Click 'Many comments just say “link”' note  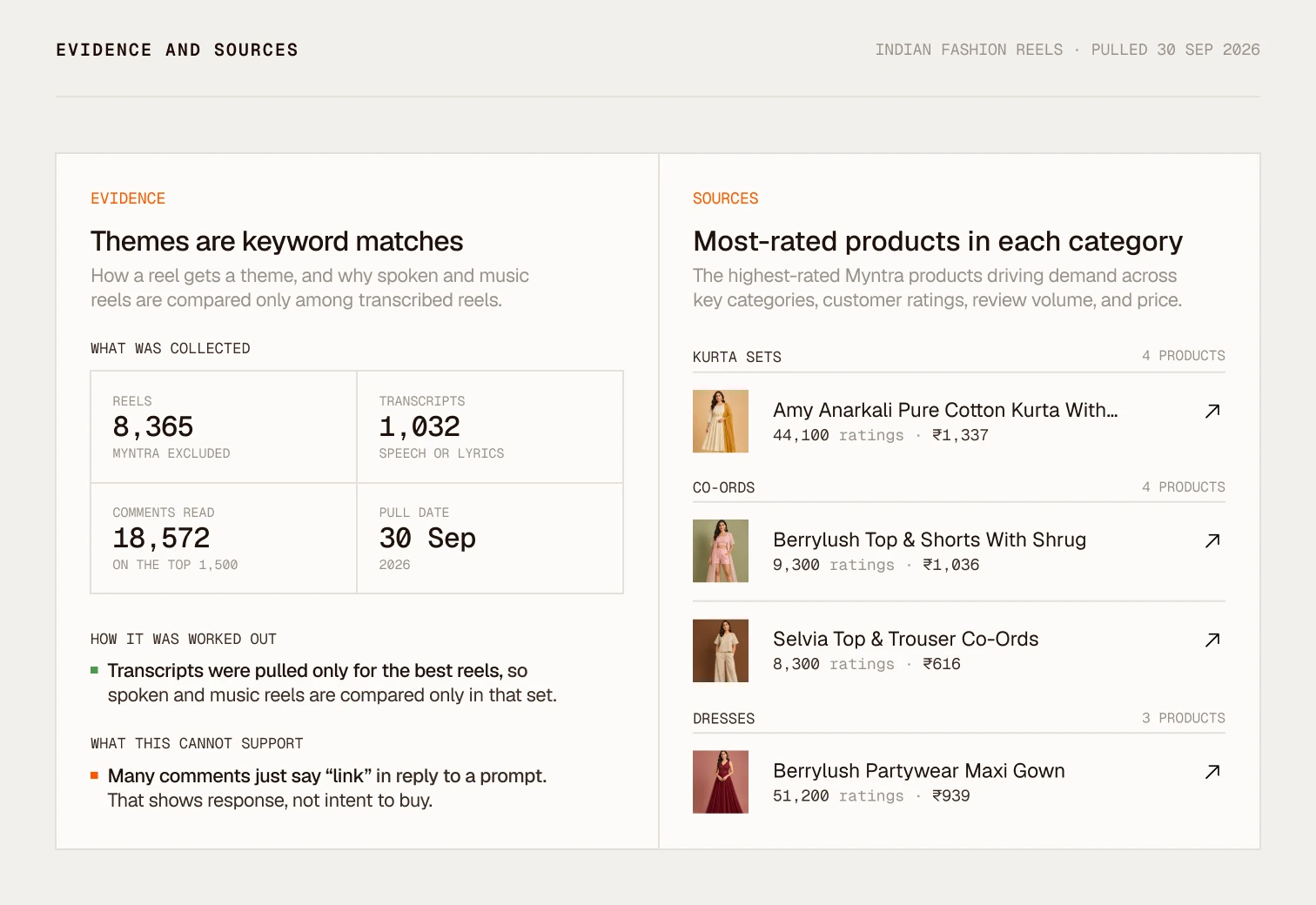tap(239, 776)
